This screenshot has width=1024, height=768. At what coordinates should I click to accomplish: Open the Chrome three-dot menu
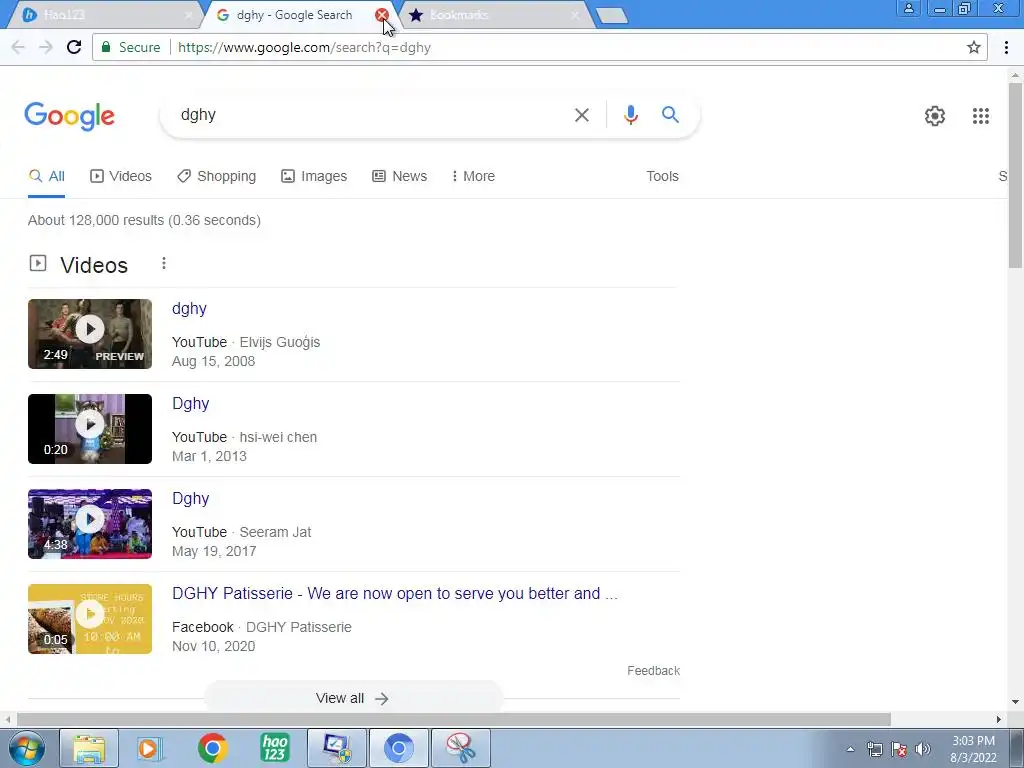pyautogui.click(x=1006, y=47)
